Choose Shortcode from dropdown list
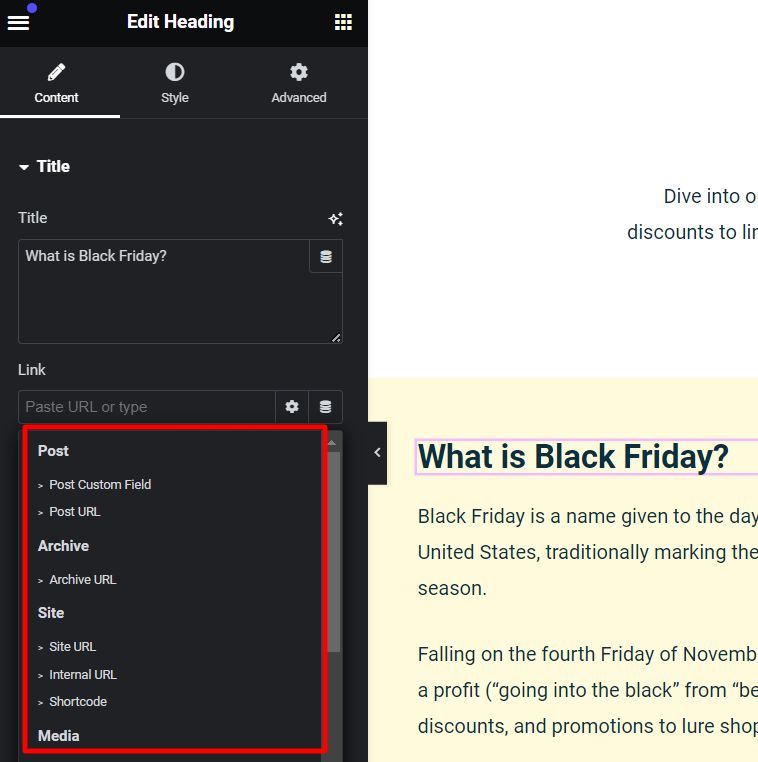 [78, 702]
